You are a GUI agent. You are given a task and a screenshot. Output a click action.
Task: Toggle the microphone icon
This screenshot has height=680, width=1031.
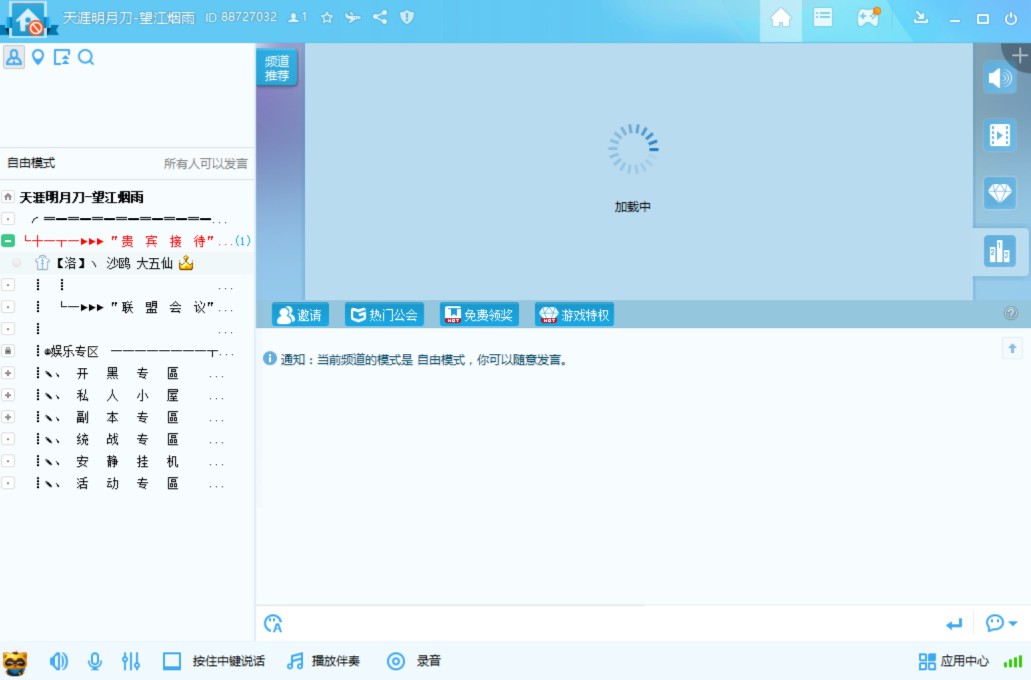[95, 661]
